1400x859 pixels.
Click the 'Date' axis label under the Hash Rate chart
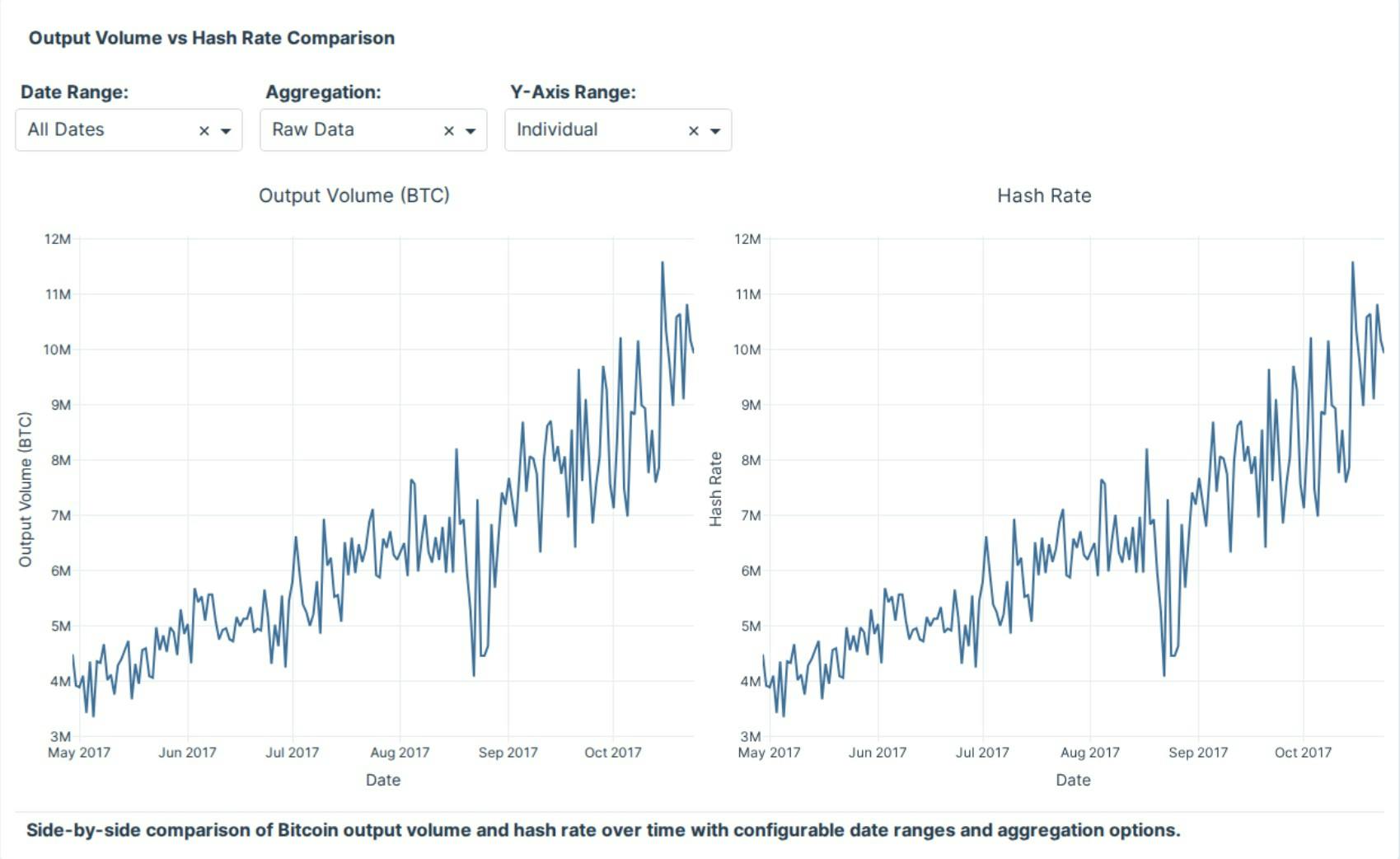pyautogui.click(x=1073, y=779)
